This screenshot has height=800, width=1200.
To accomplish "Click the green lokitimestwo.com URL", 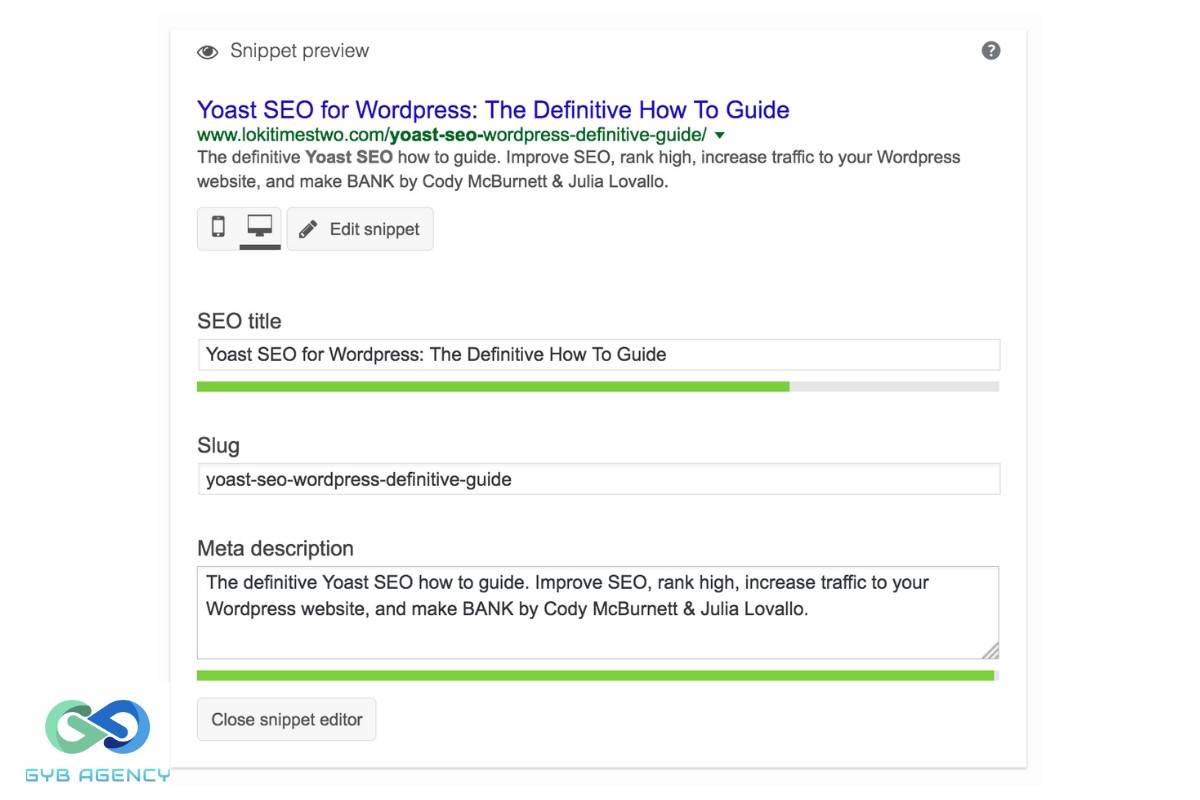I will [452, 135].
